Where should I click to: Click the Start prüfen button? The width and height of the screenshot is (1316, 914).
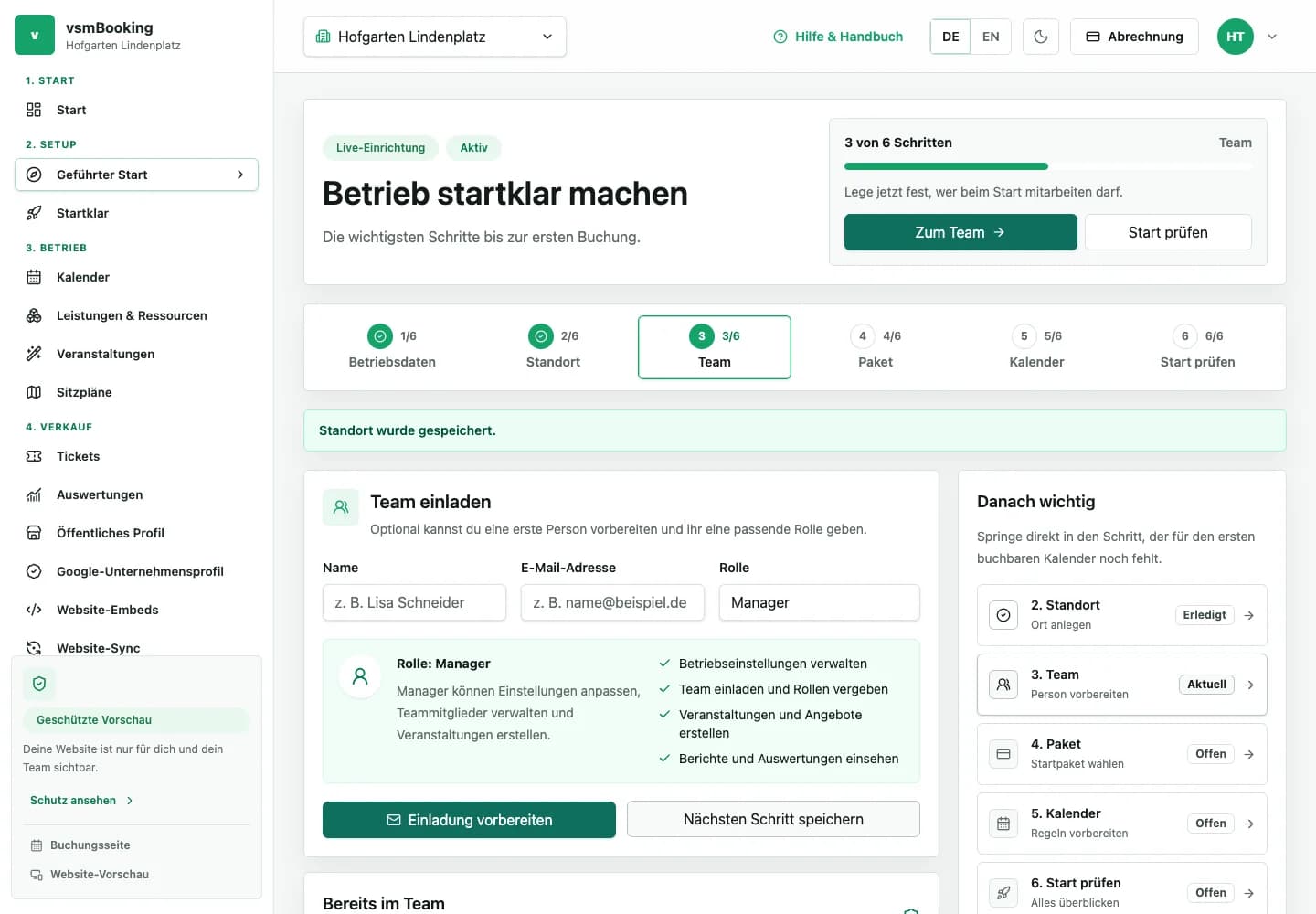pos(1168,232)
